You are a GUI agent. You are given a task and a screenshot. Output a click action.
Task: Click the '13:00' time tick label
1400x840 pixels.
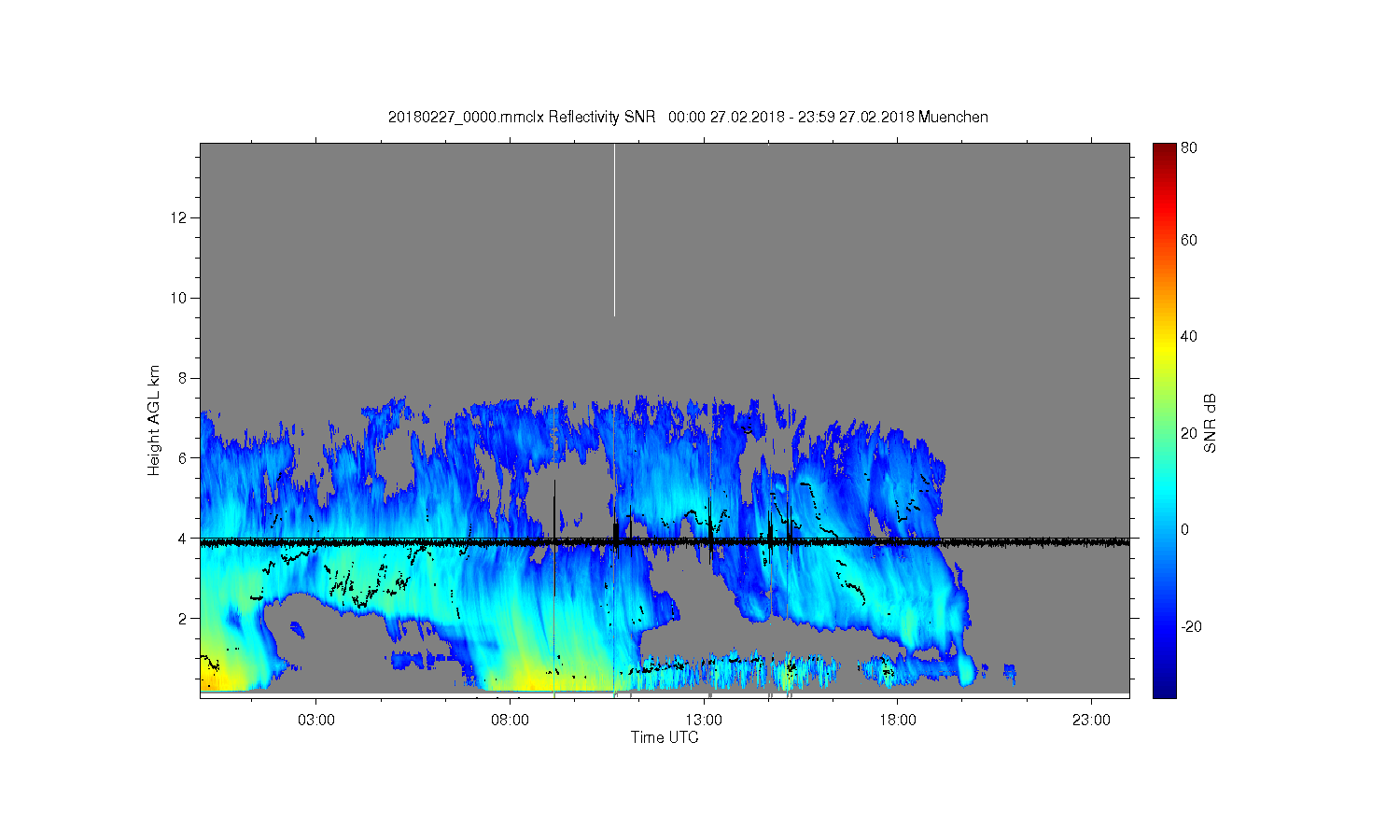coord(704,721)
